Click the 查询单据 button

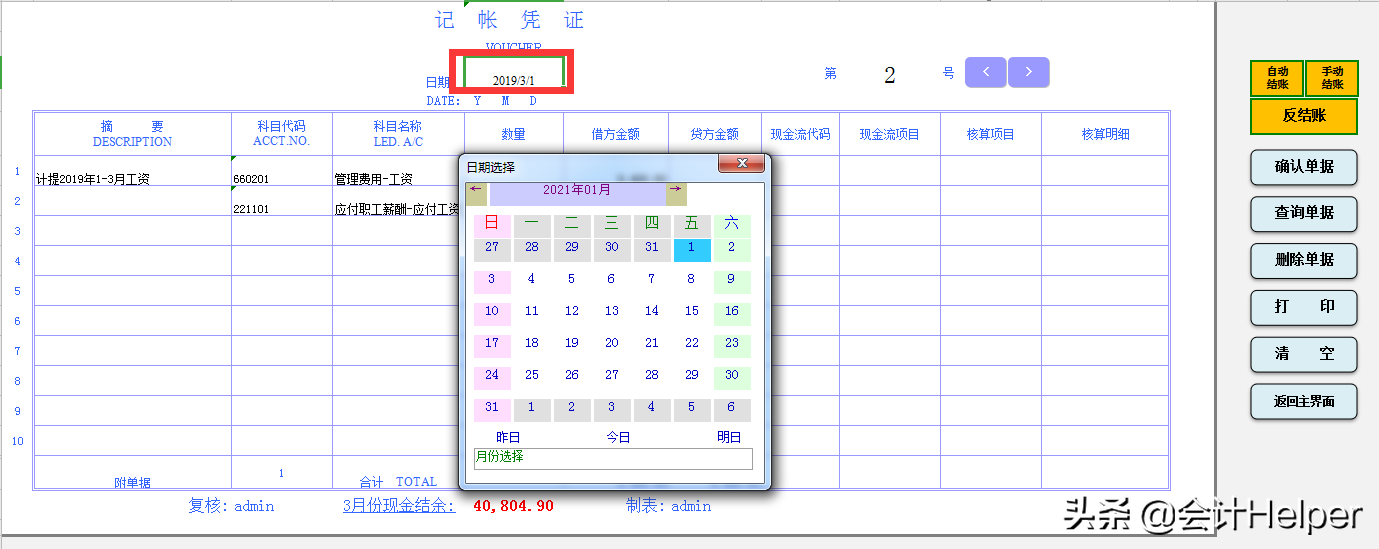click(1304, 213)
